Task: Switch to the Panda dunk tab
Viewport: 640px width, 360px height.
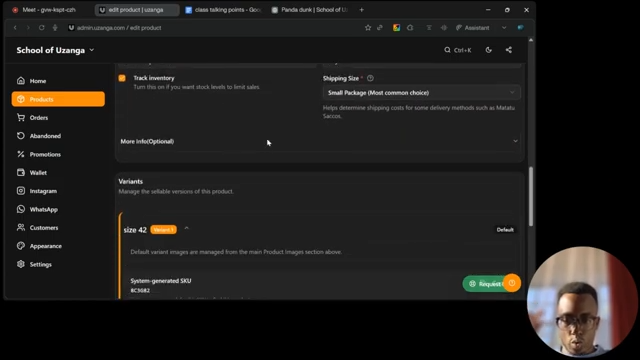Action: coord(310,10)
